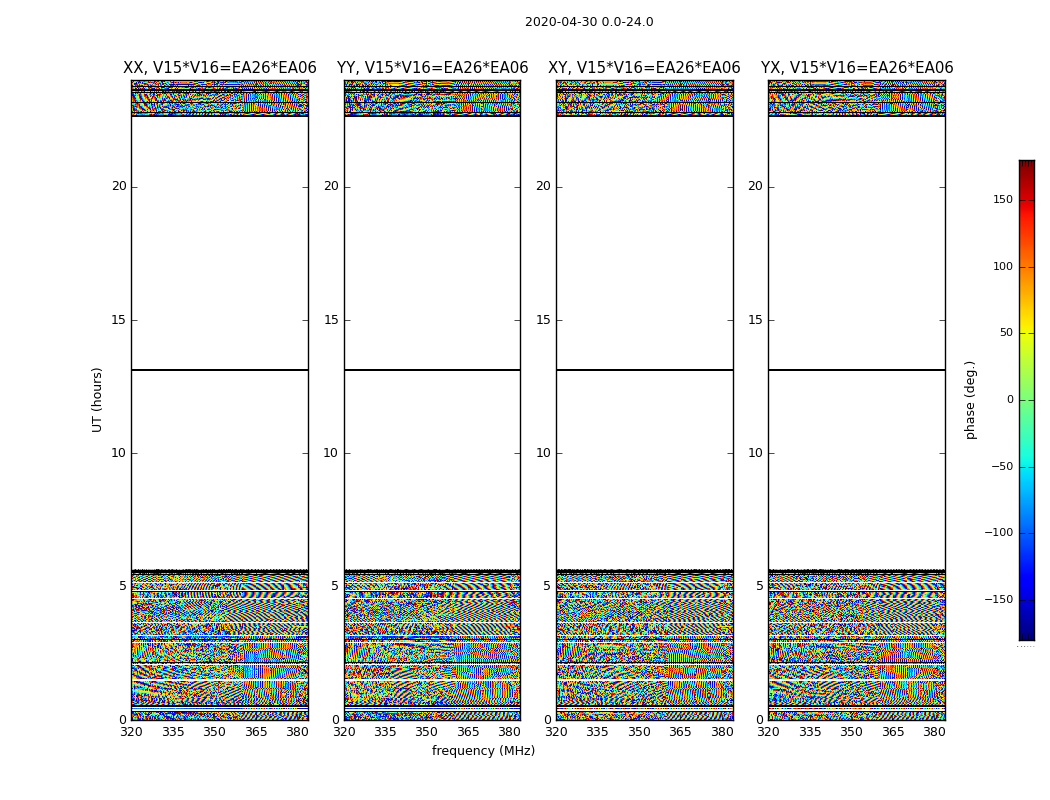
Task: Select the YX panel title text
Action: pyautogui.click(x=857, y=68)
